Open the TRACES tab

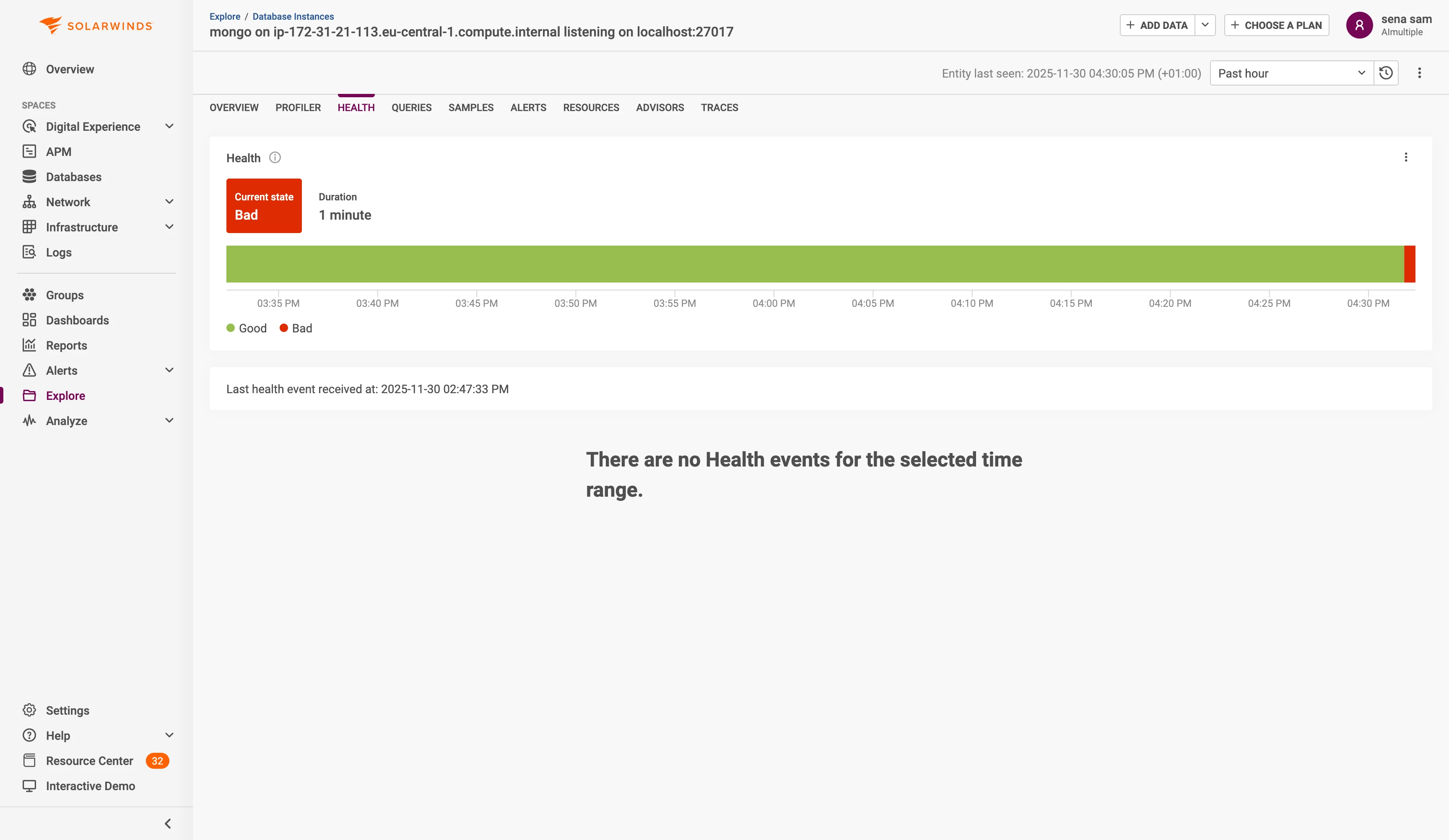point(719,108)
